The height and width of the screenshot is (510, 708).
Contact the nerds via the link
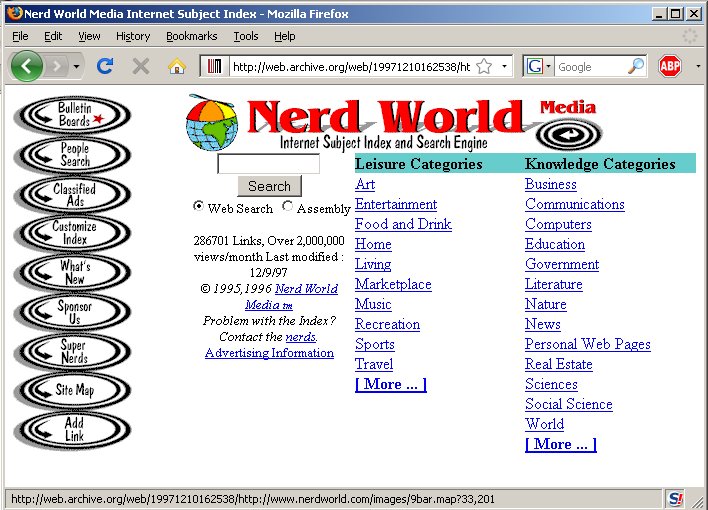[x=301, y=337]
